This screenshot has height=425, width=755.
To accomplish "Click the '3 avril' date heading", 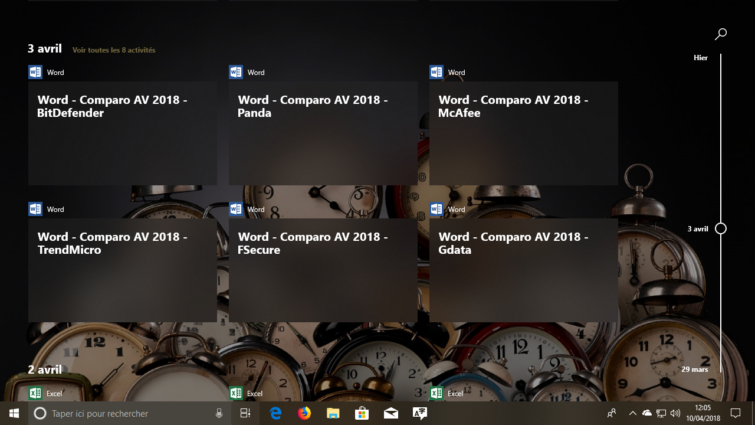I will point(45,49).
